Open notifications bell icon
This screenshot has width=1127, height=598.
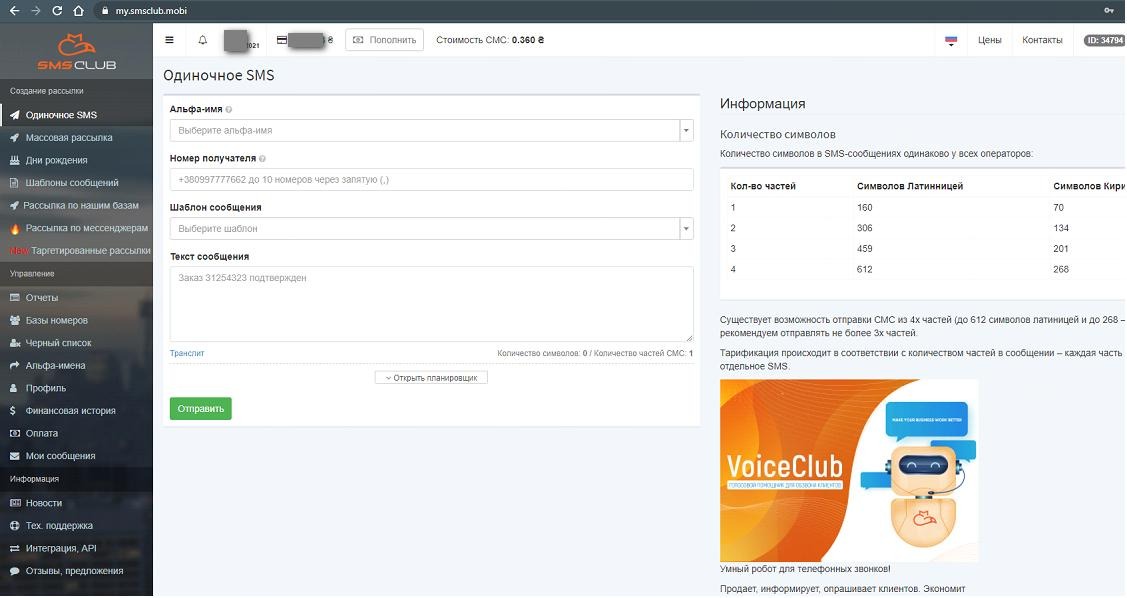tap(203, 40)
